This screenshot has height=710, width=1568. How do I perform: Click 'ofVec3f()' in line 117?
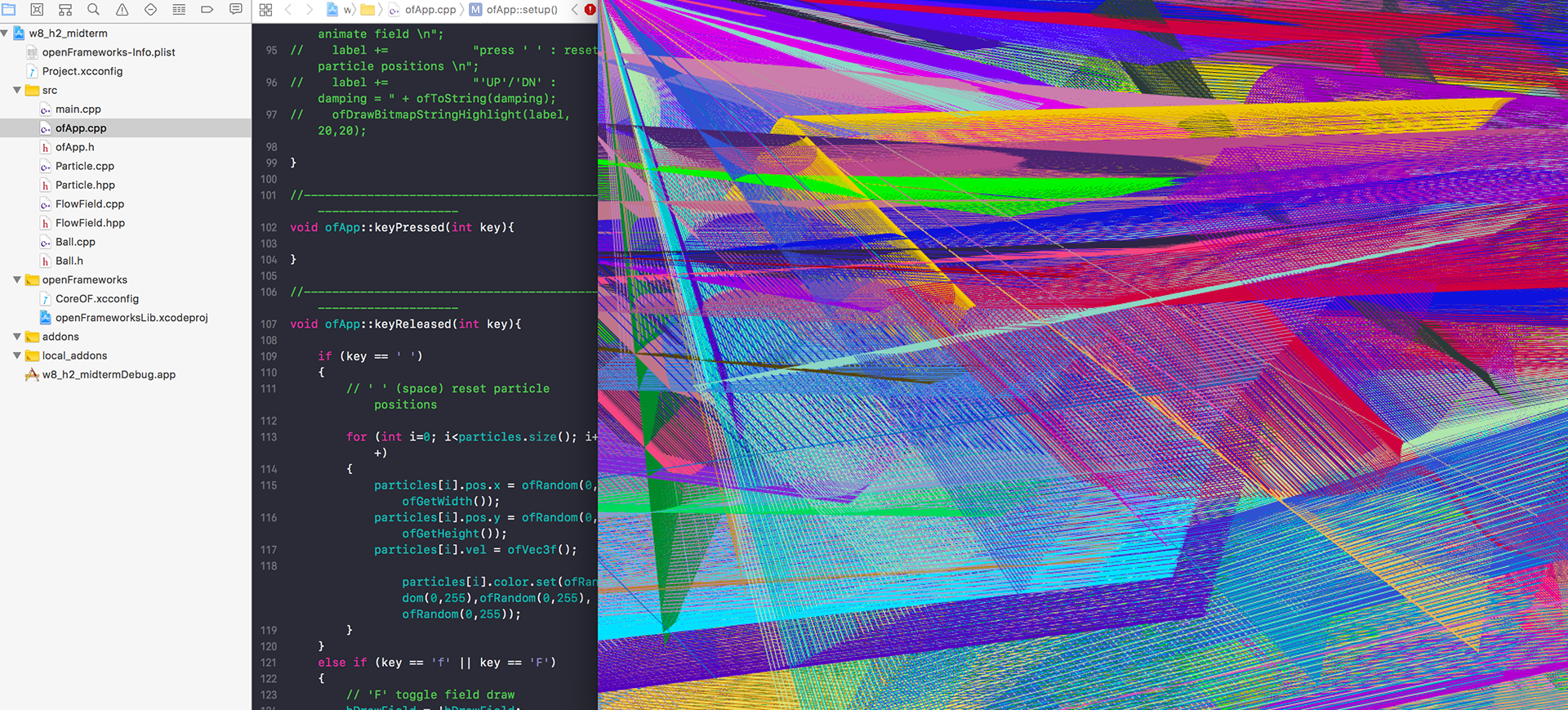(x=539, y=550)
